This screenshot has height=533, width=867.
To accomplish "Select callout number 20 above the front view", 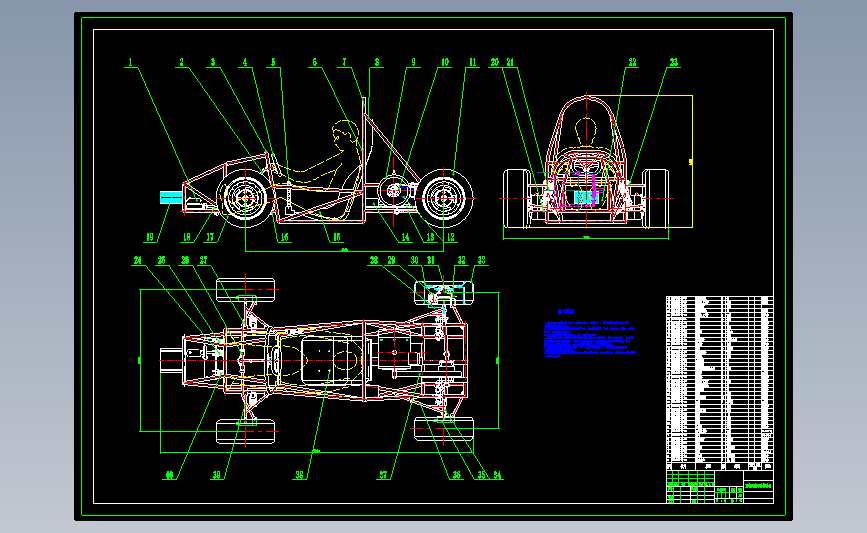I will (x=495, y=62).
